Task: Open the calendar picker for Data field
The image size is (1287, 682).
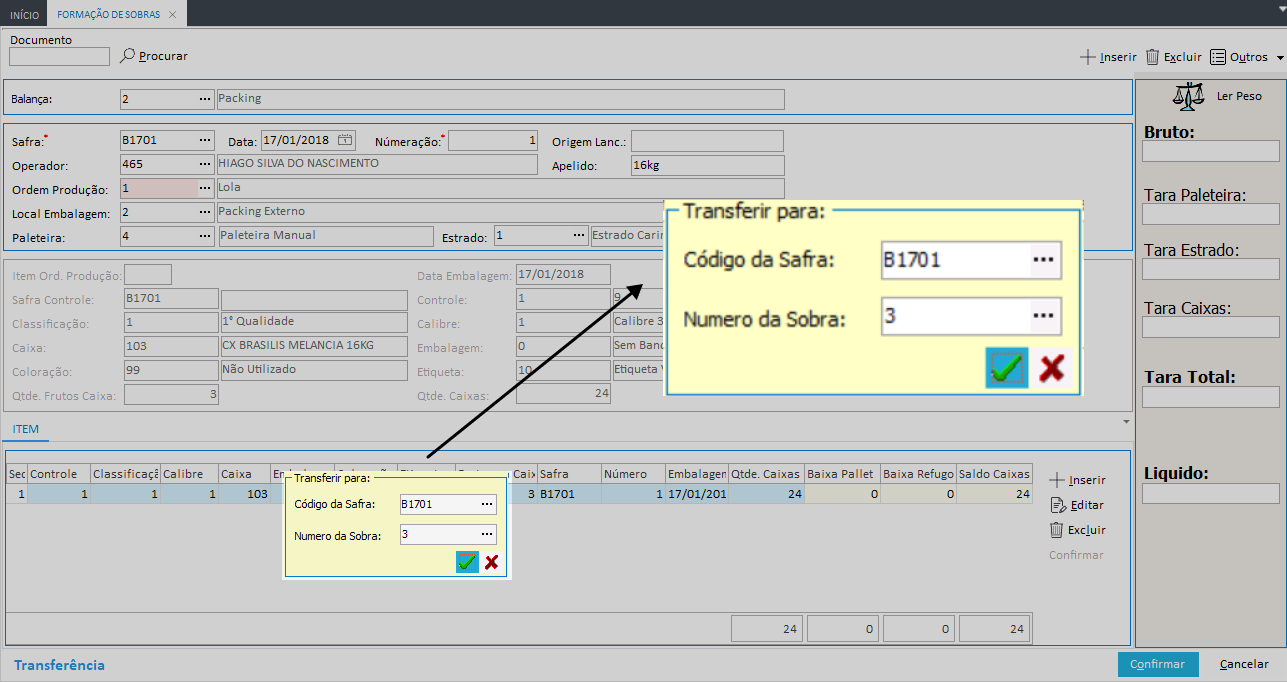Action: point(345,140)
